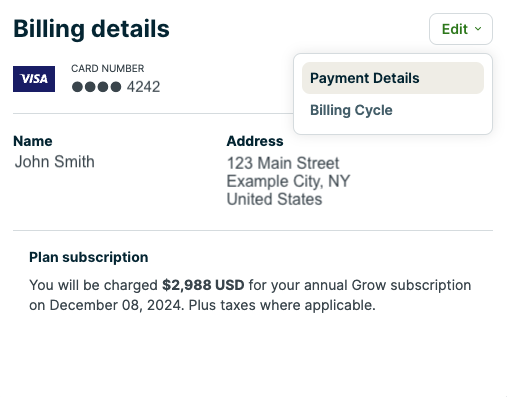Viewport: 507px width, 397px height.
Task: Click the chevron arrow next to Edit
Action: [478, 29]
